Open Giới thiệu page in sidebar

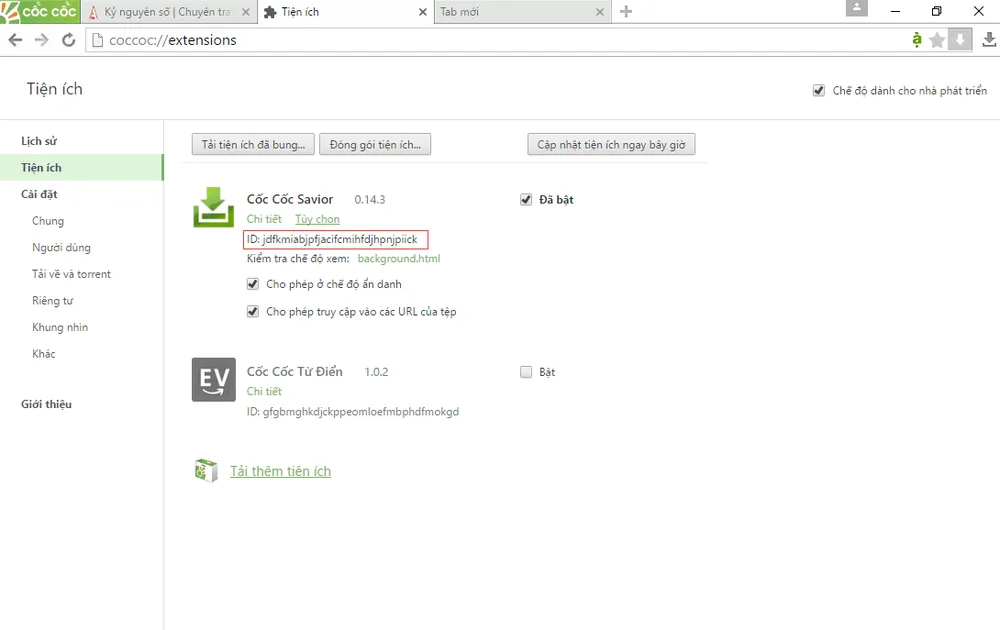46,404
